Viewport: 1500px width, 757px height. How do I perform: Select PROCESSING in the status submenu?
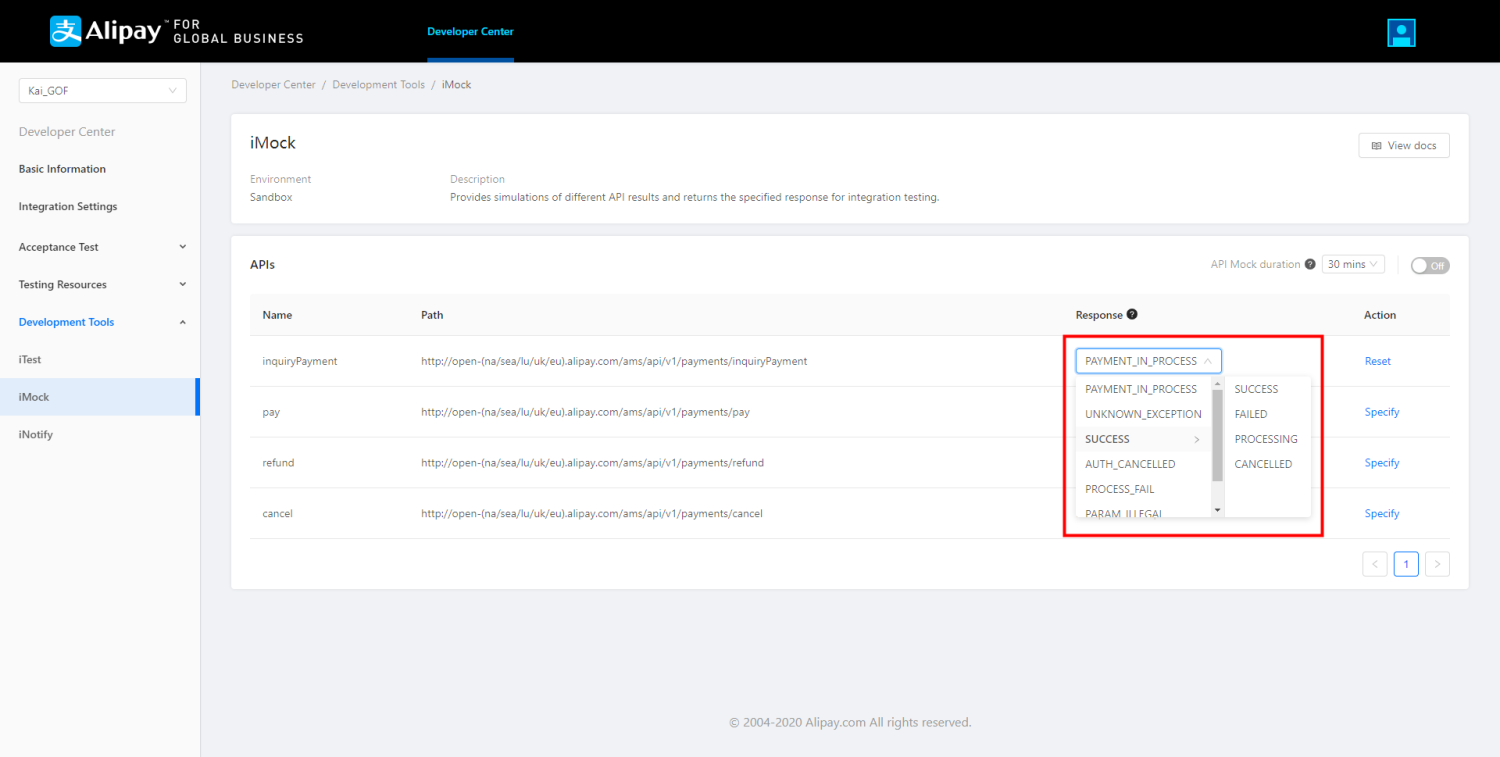1266,439
